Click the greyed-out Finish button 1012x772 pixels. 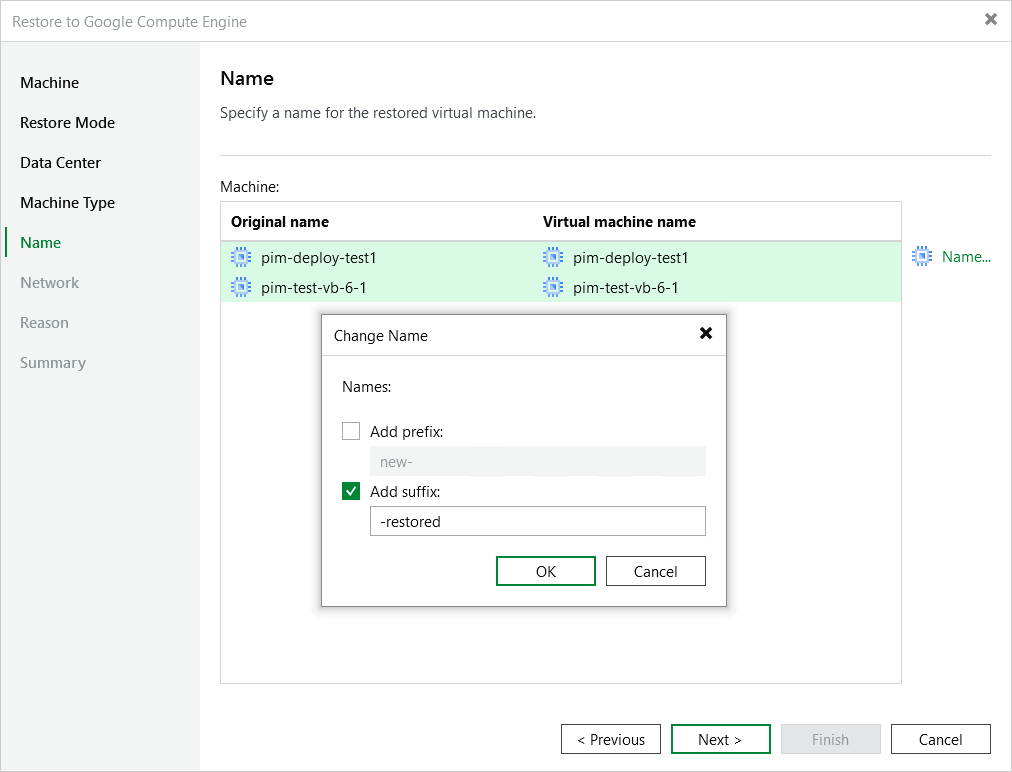[831, 739]
